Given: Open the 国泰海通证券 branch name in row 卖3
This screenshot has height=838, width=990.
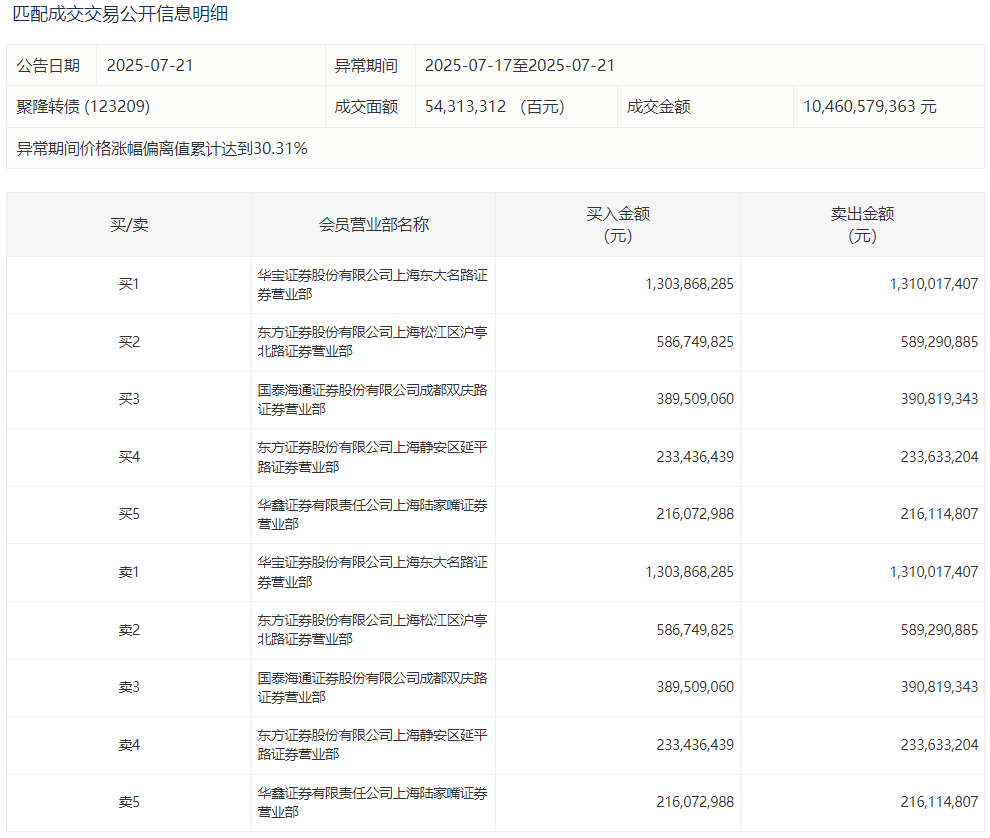Looking at the screenshot, I should coord(372,687).
